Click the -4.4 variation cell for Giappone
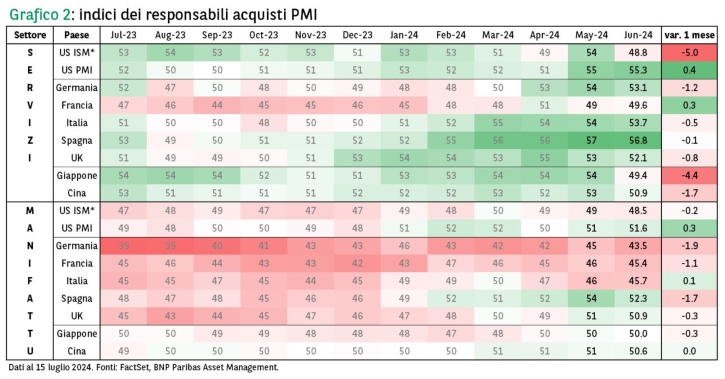The image size is (725, 379). (x=689, y=176)
